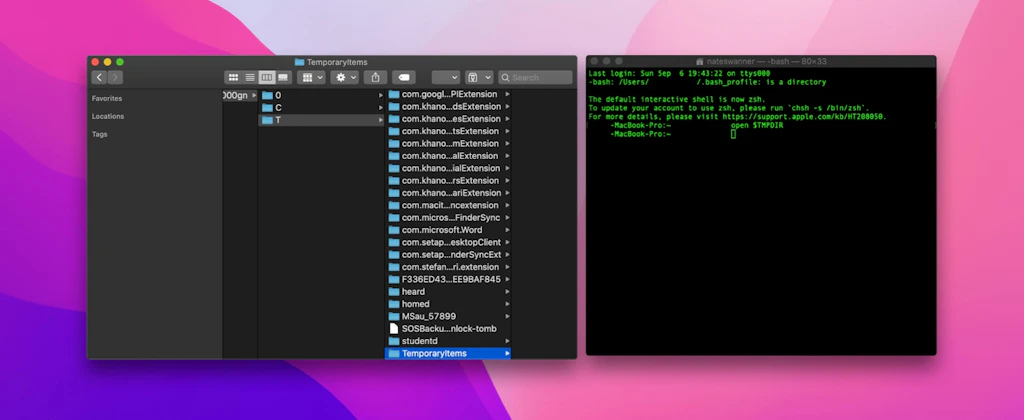The width and height of the screenshot is (1024, 420).
Task: Switch Finder to gallery view
Action: coord(283,78)
